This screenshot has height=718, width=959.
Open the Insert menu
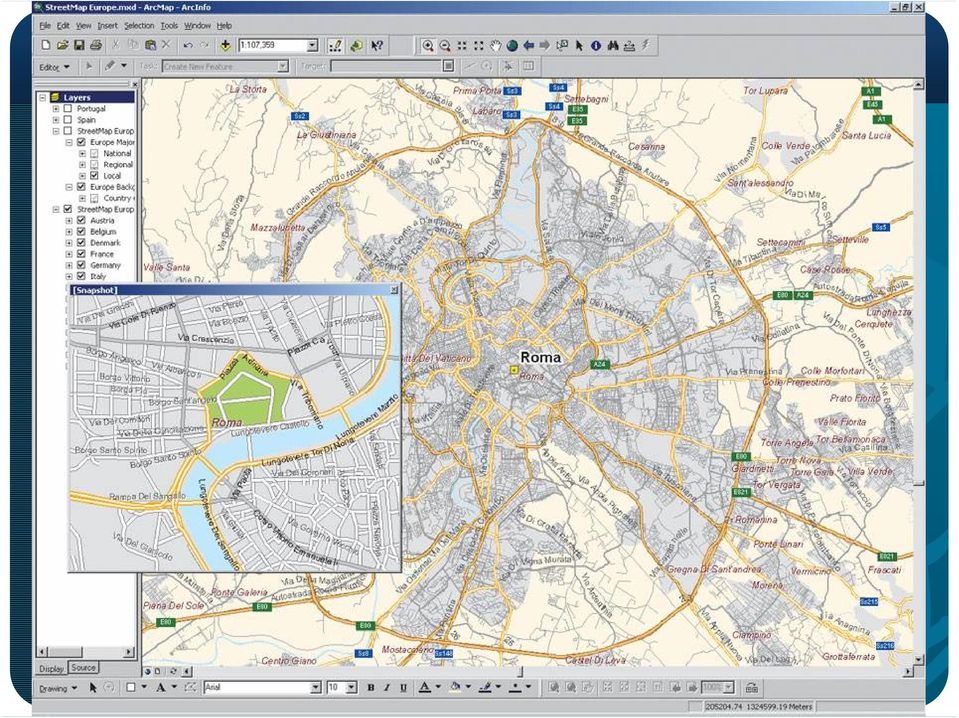click(x=108, y=26)
